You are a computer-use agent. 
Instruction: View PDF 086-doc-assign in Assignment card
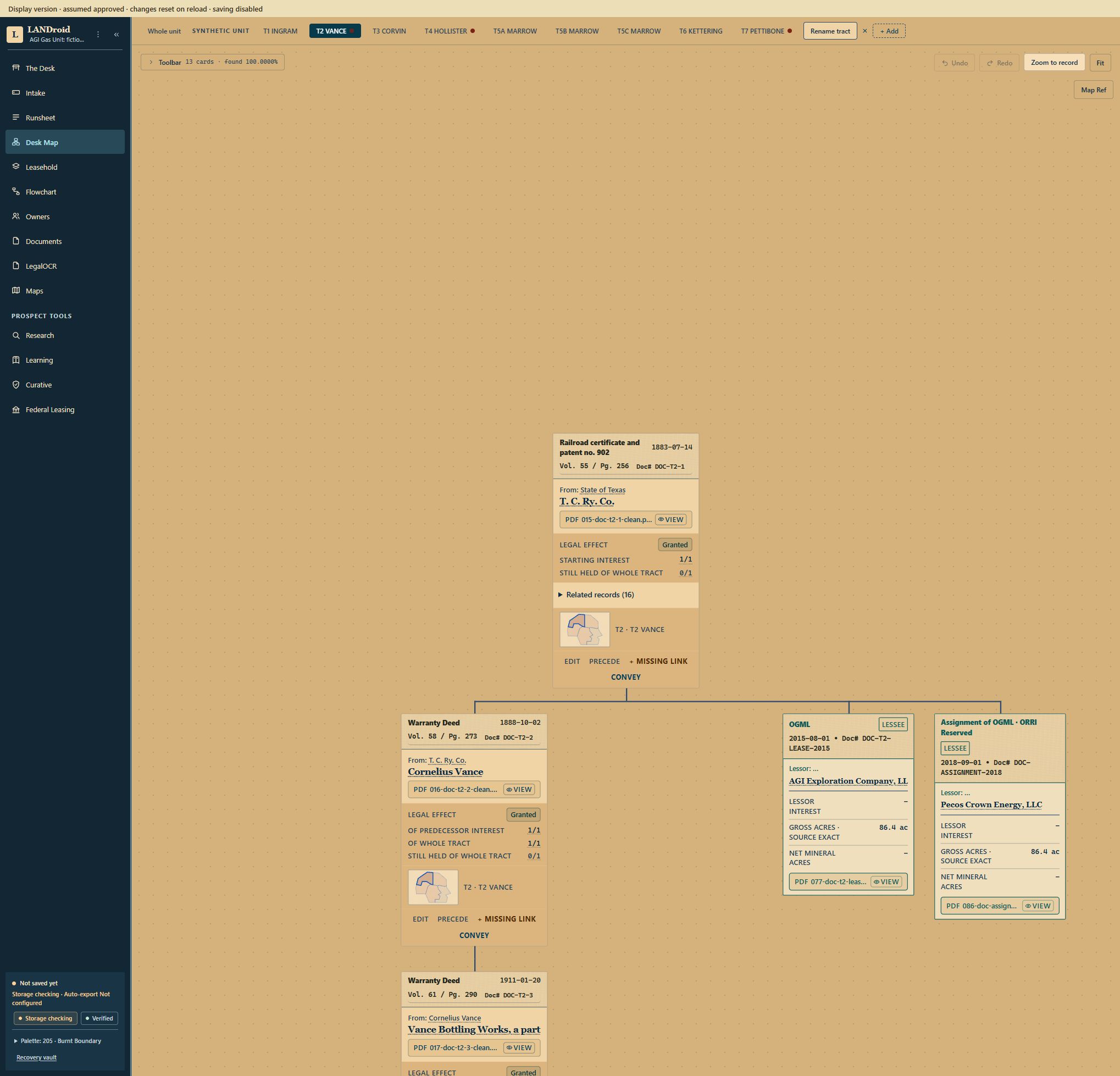point(1038,906)
